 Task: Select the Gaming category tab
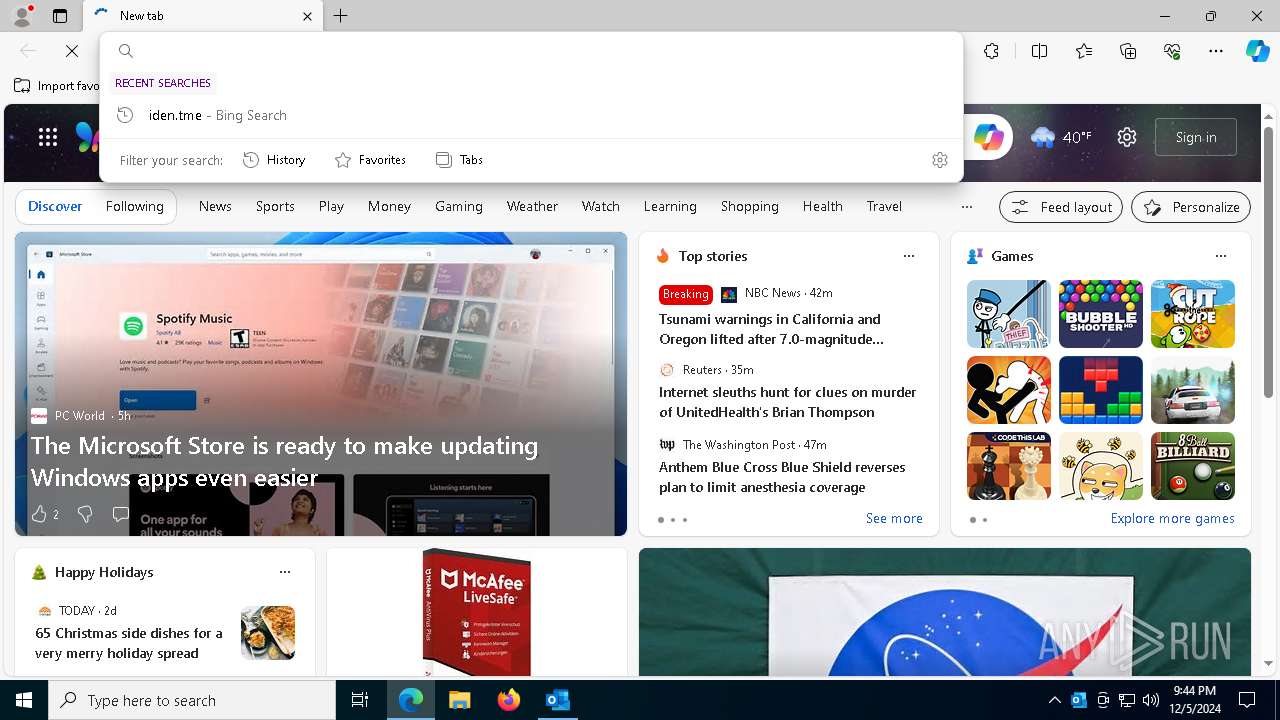pos(459,206)
